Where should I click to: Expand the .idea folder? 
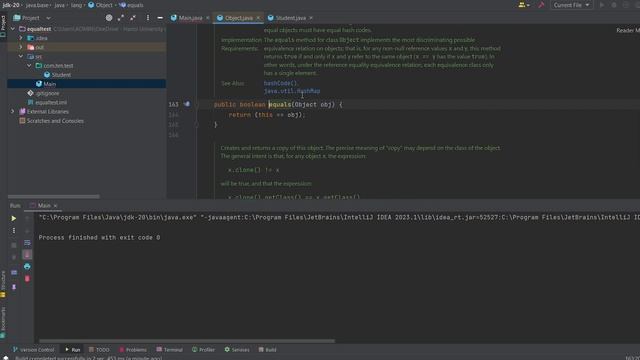pos(21,38)
